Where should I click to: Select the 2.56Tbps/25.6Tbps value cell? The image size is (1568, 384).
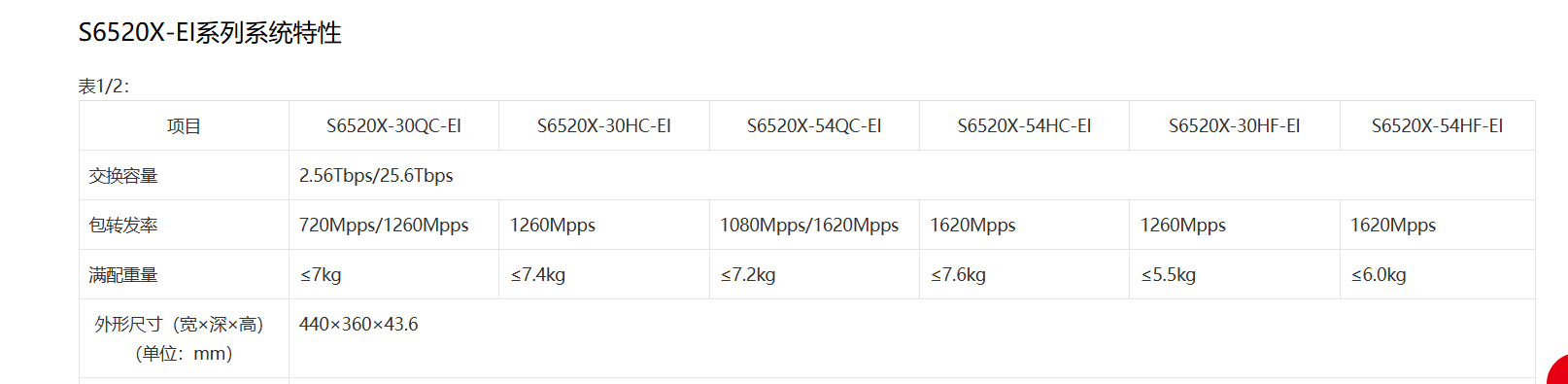click(x=912, y=175)
